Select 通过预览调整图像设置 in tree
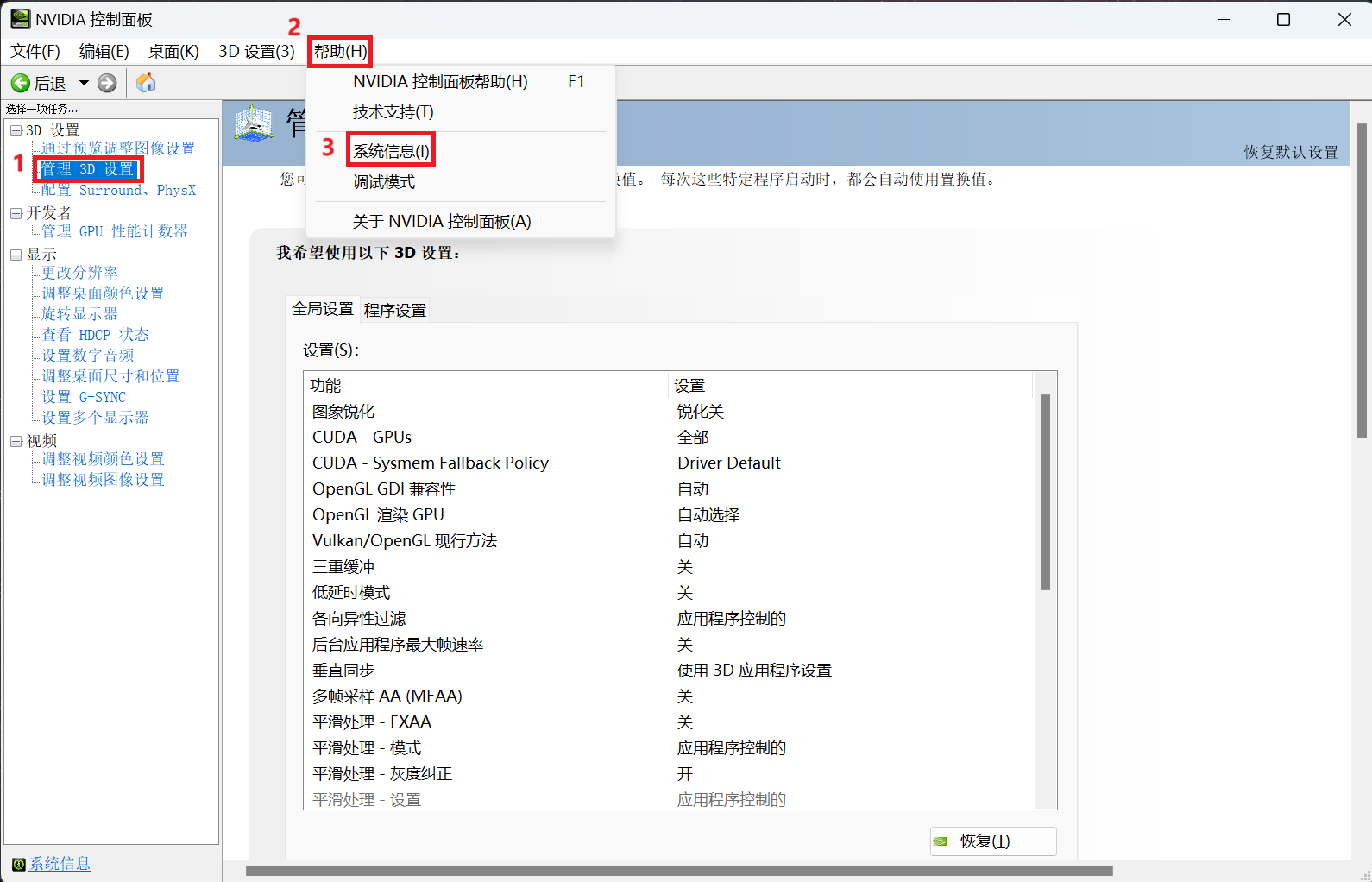Image resolution: width=1372 pixels, height=882 pixels. tap(118, 148)
